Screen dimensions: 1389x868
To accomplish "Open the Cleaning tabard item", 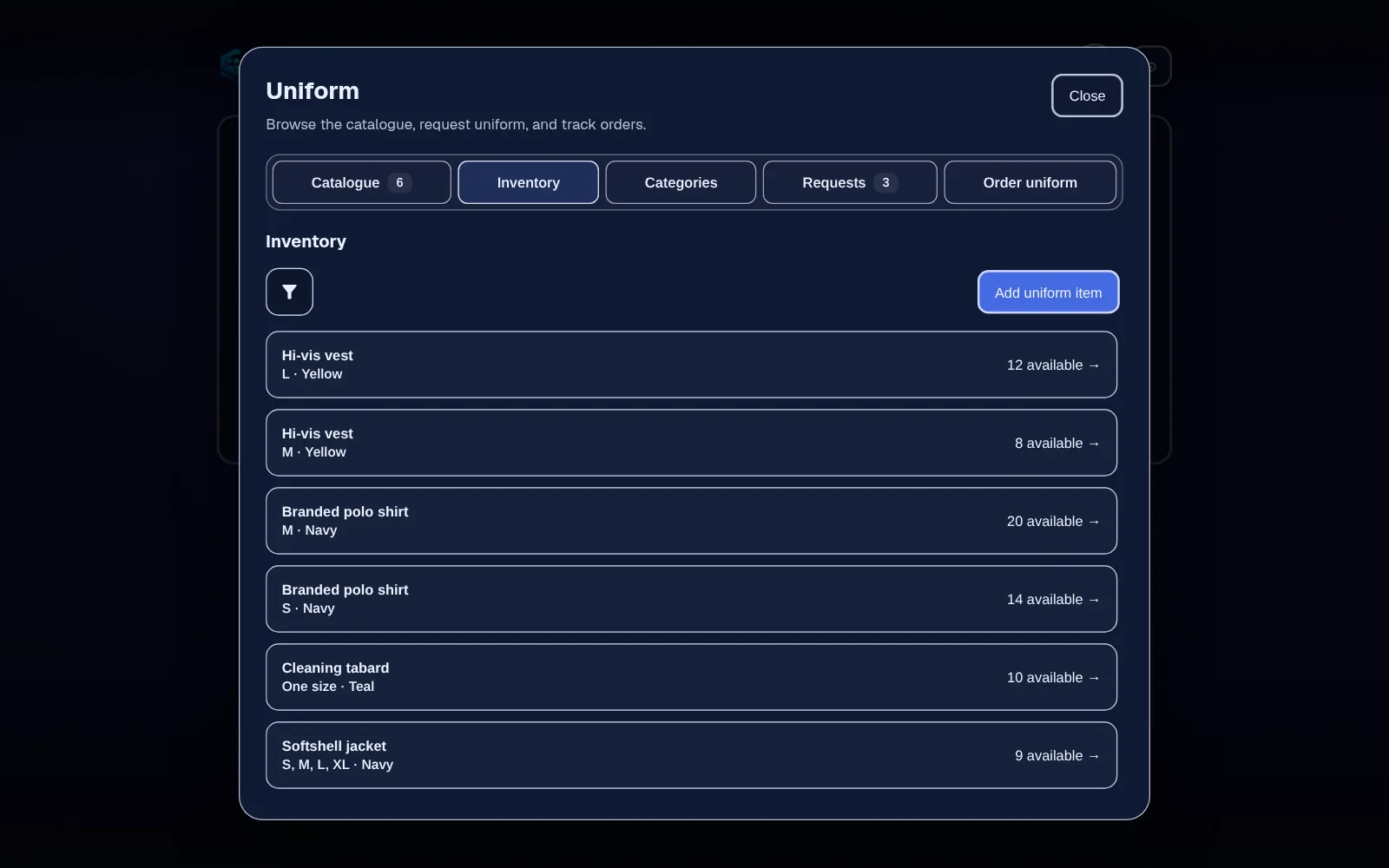I will pyautogui.click(x=691, y=677).
